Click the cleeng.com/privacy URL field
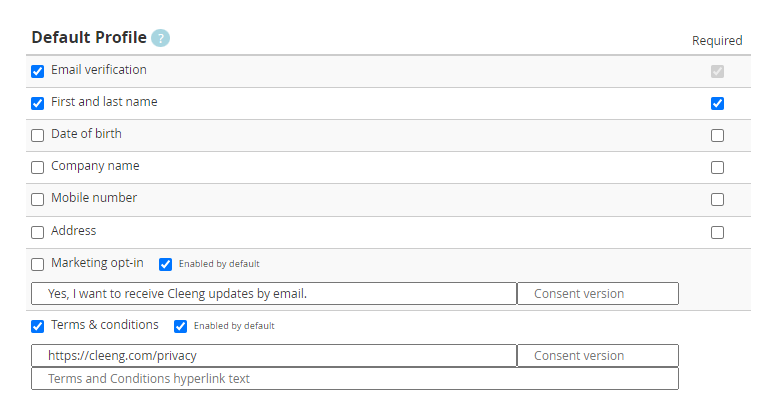775x417 pixels. [274, 356]
